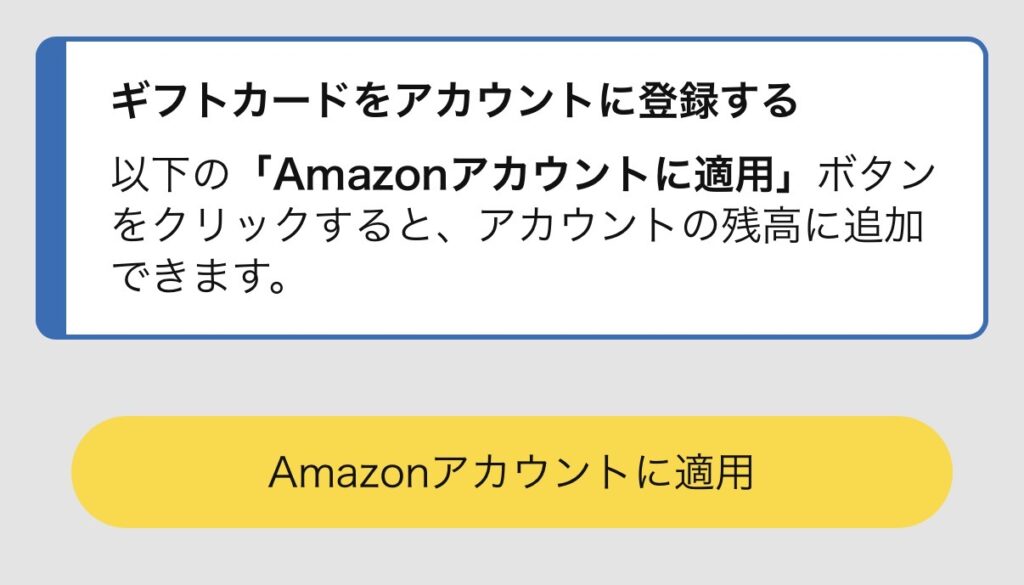Click the heading ギフトカードをアカウントに登録する
1024x585 pixels.
(x=454, y=101)
